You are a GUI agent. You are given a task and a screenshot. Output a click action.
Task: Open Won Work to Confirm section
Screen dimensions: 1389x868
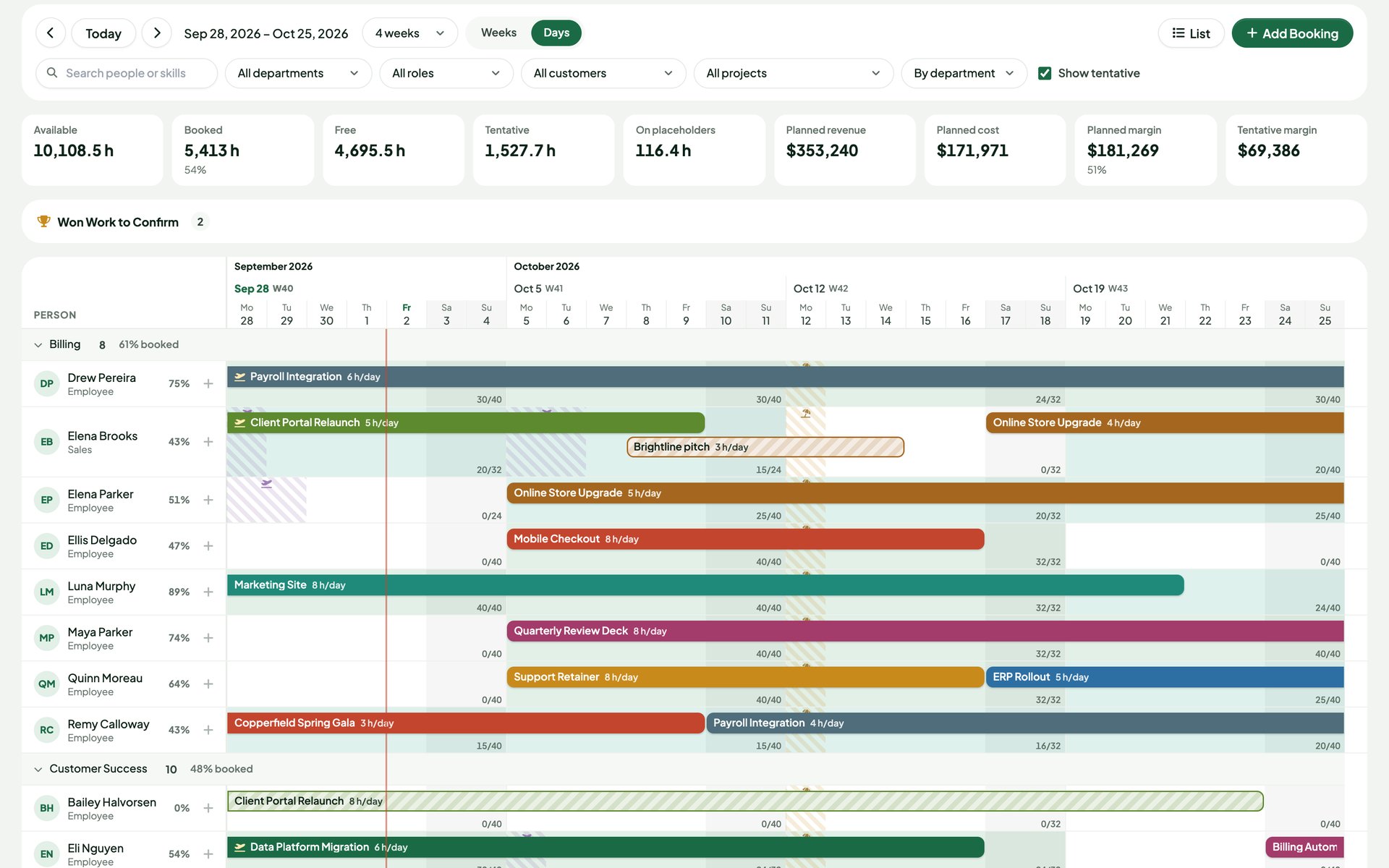click(x=694, y=221)
